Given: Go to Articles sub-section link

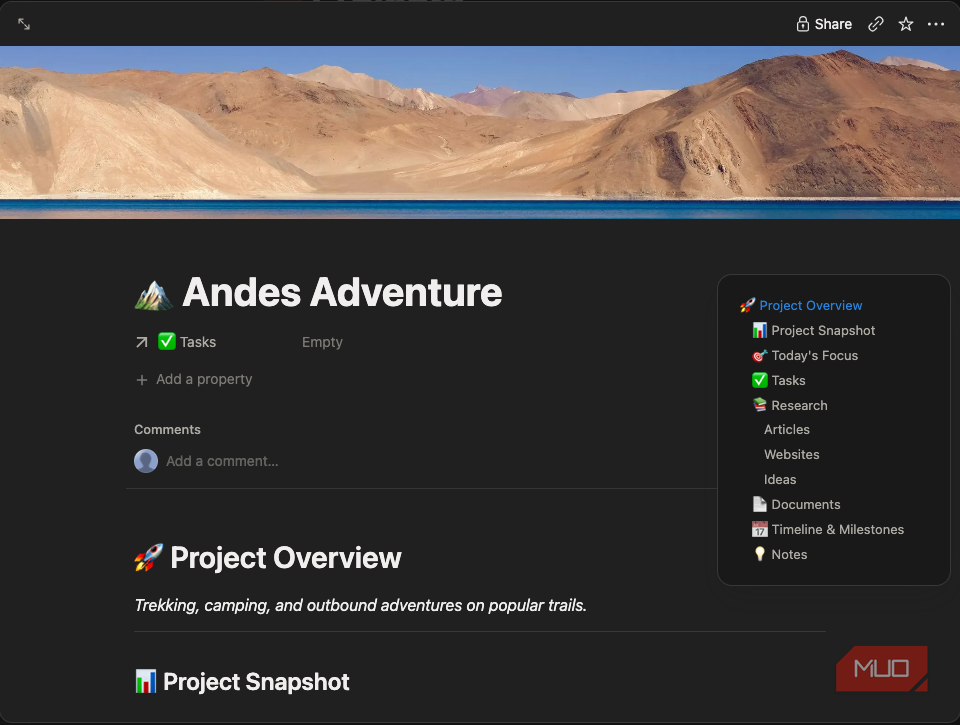Looking at the screenshot, I should click(x=787, y=429).
